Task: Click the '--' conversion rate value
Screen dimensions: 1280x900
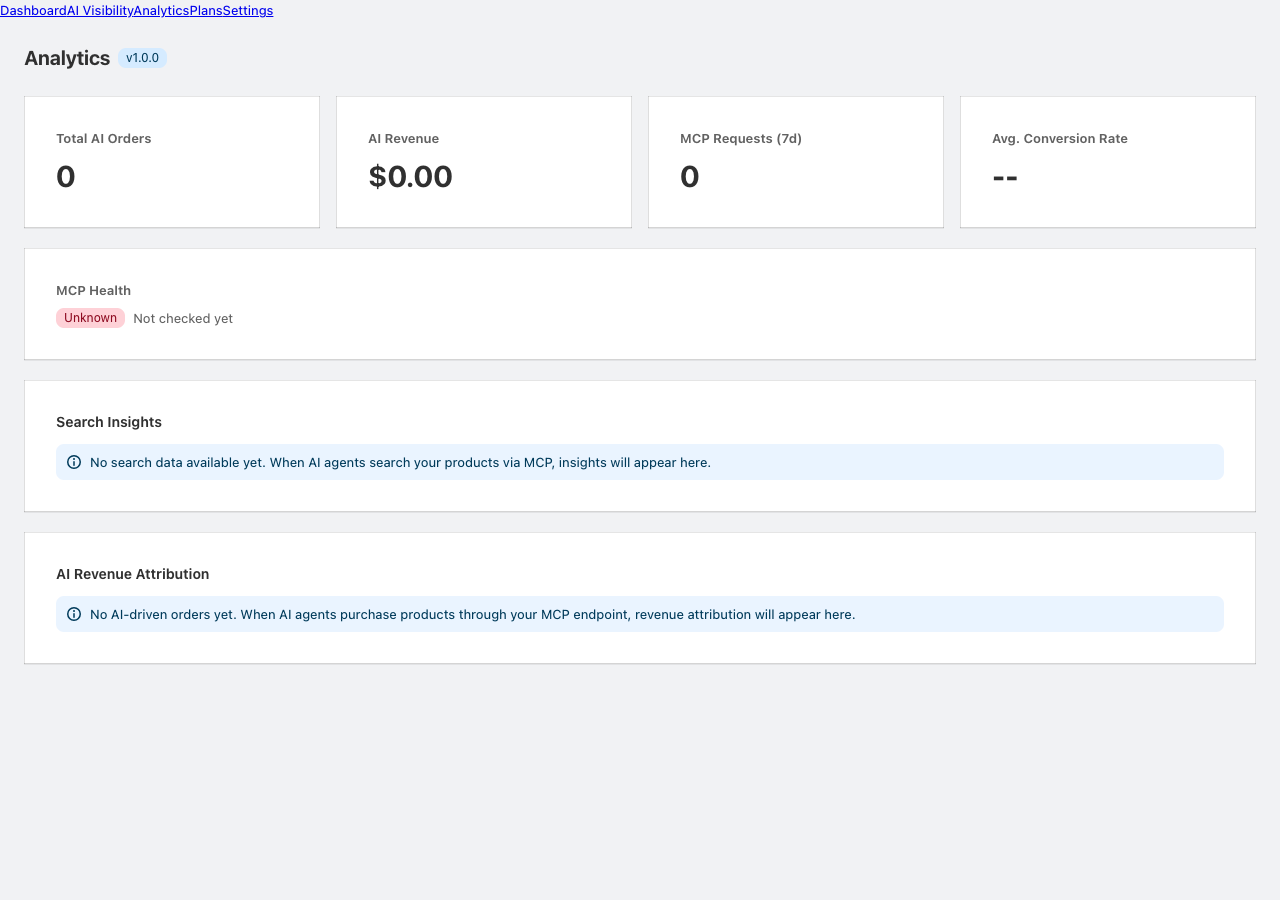Action: tap(1005, 177)
